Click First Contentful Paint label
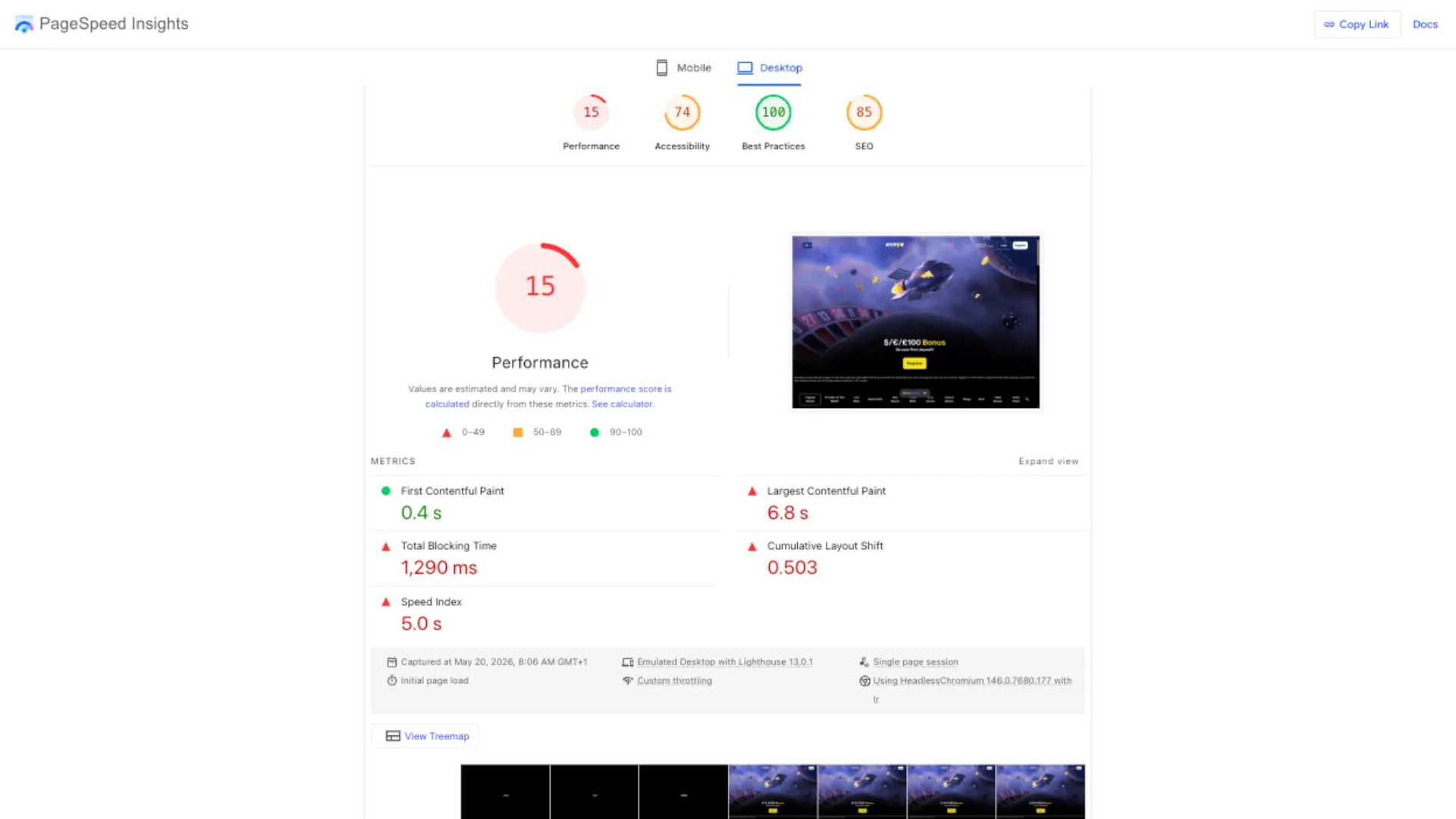 (x=453, y=491)
